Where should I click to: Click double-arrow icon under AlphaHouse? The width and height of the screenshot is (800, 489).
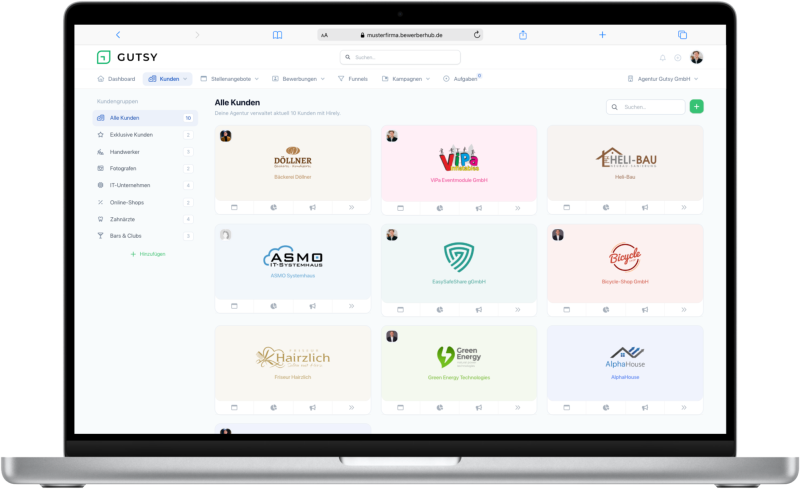pos(684,407)
